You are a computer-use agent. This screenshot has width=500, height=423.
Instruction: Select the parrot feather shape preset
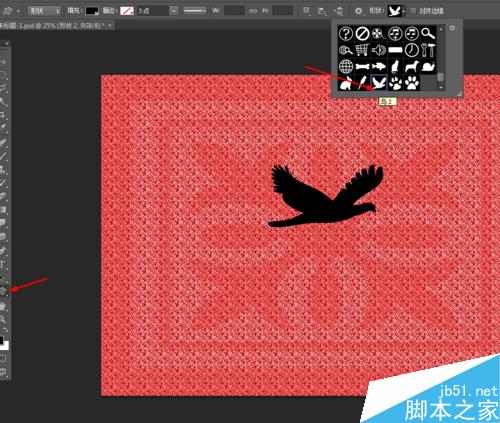362,83
